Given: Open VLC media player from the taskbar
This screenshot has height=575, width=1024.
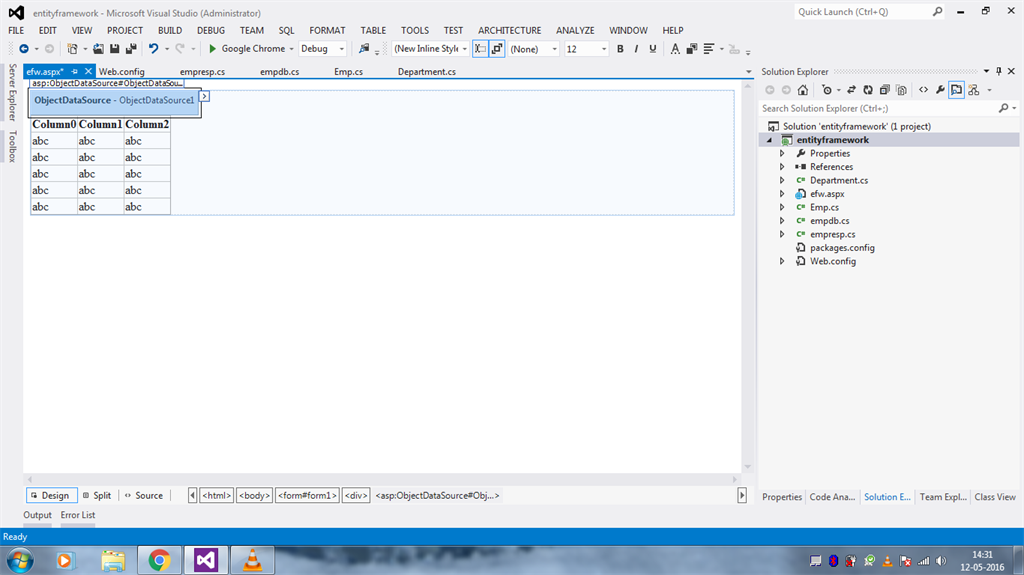Looking at the screenshot, I should click(252, 560).
